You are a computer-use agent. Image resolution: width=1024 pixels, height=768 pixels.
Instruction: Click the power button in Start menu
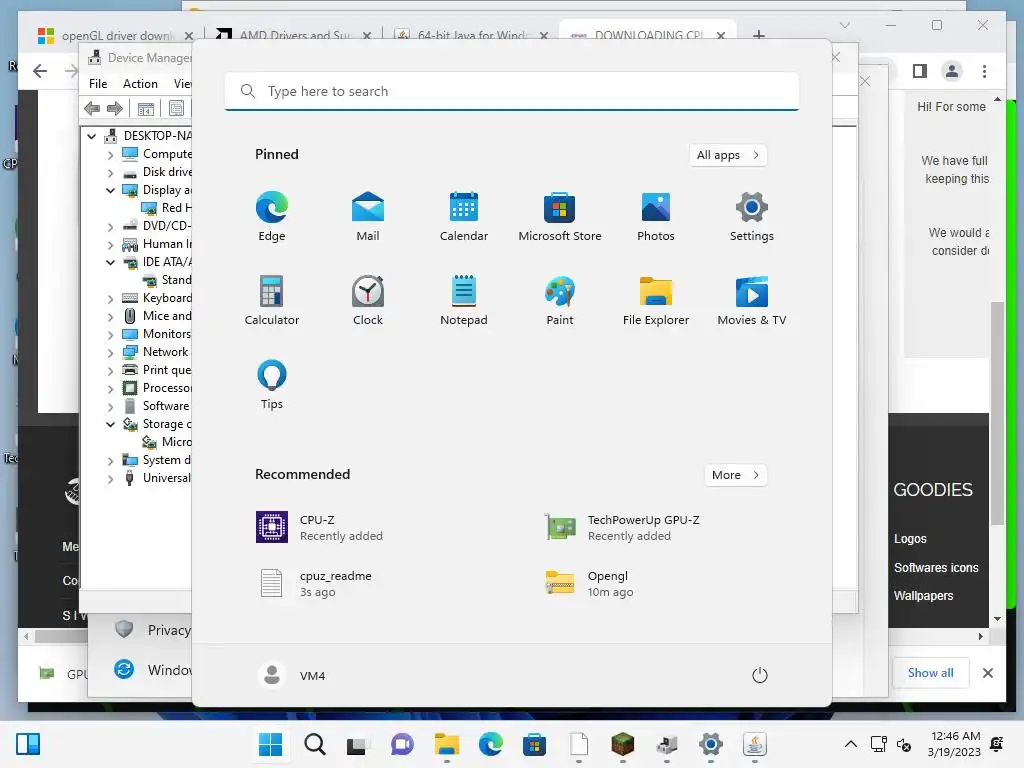coord(760,675)
